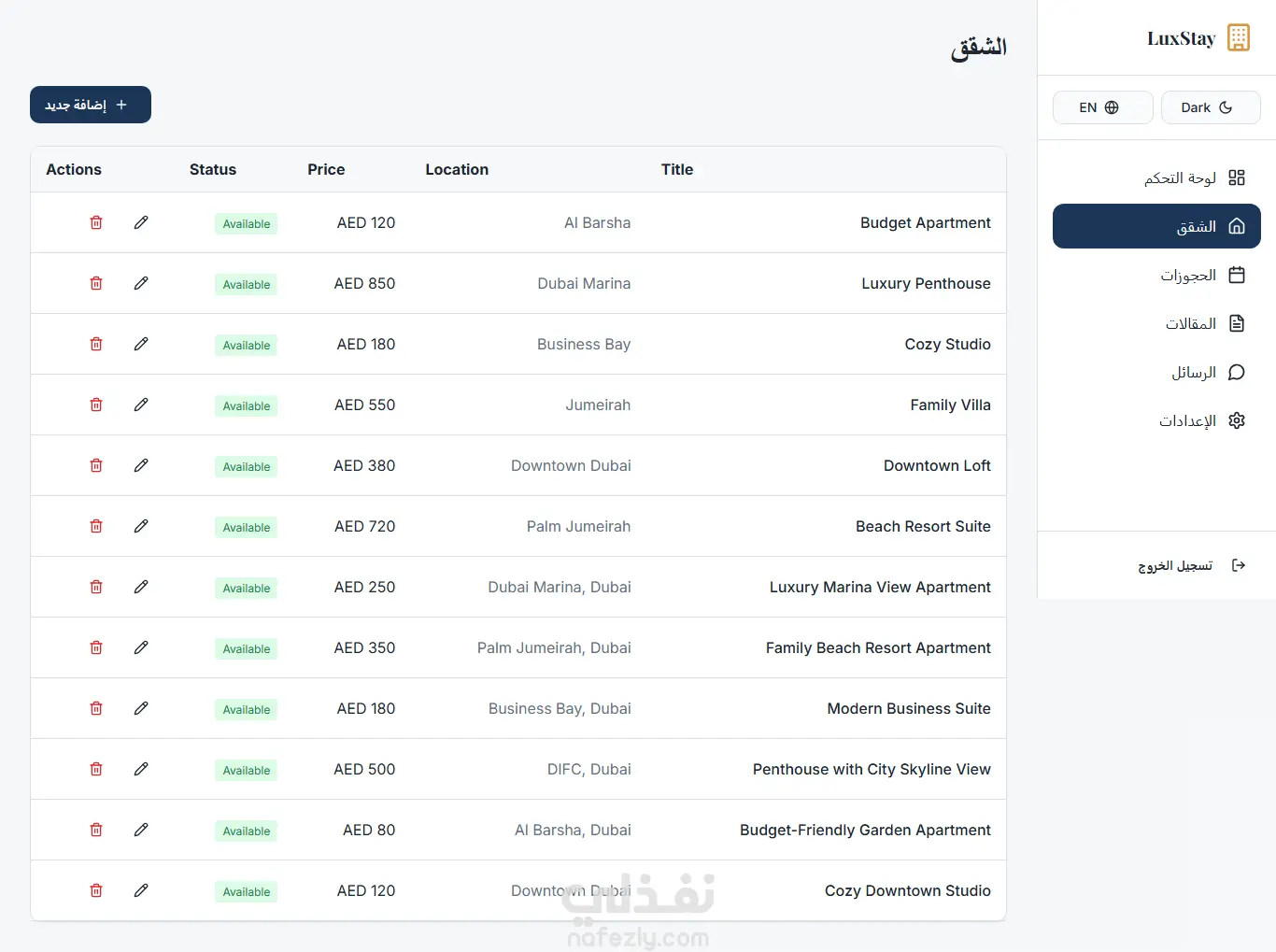The height and width of the screenshot is (952, 1276).
Task: Edit the Family Villa listing
Action: [141, 405]
